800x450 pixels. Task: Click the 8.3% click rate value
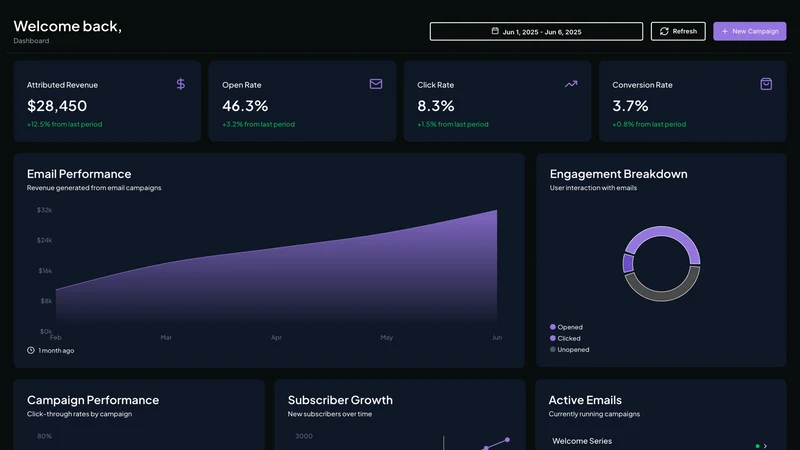pos(436,106)
